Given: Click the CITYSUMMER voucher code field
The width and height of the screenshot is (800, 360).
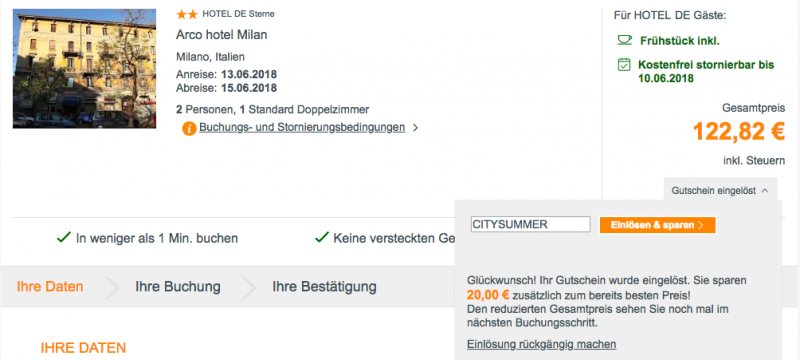Looking at the screenshot, I should [531, 224].
